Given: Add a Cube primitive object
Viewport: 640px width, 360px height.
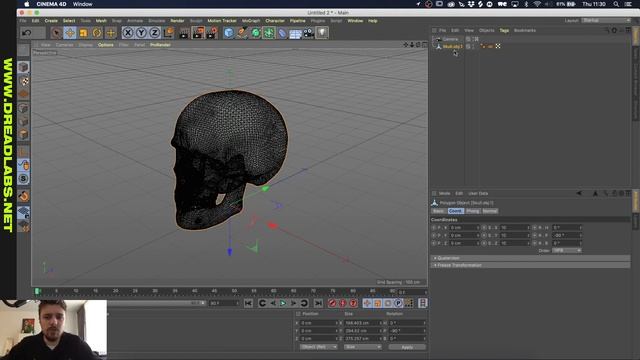Looking at the screenshot, I should click(229, 33).
